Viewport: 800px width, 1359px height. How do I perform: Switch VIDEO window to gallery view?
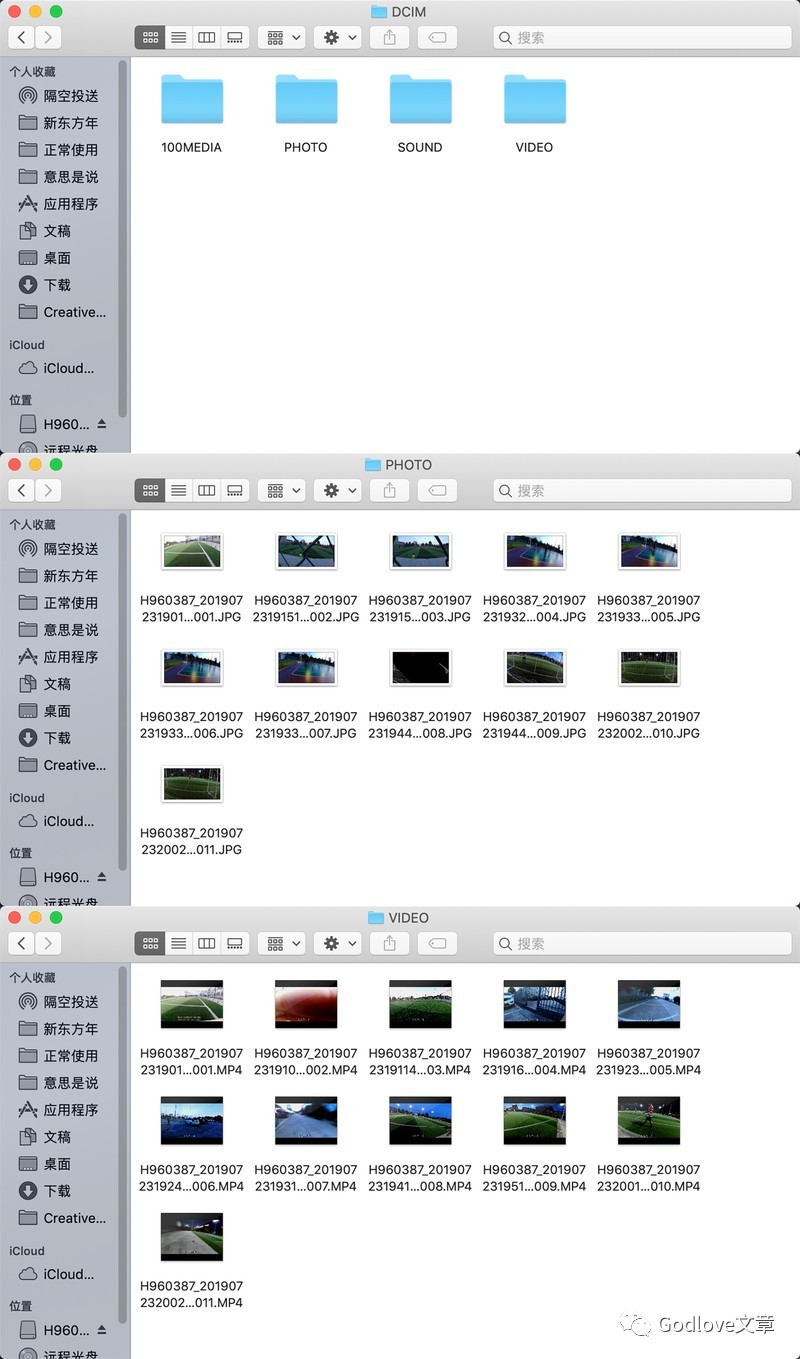235,944
